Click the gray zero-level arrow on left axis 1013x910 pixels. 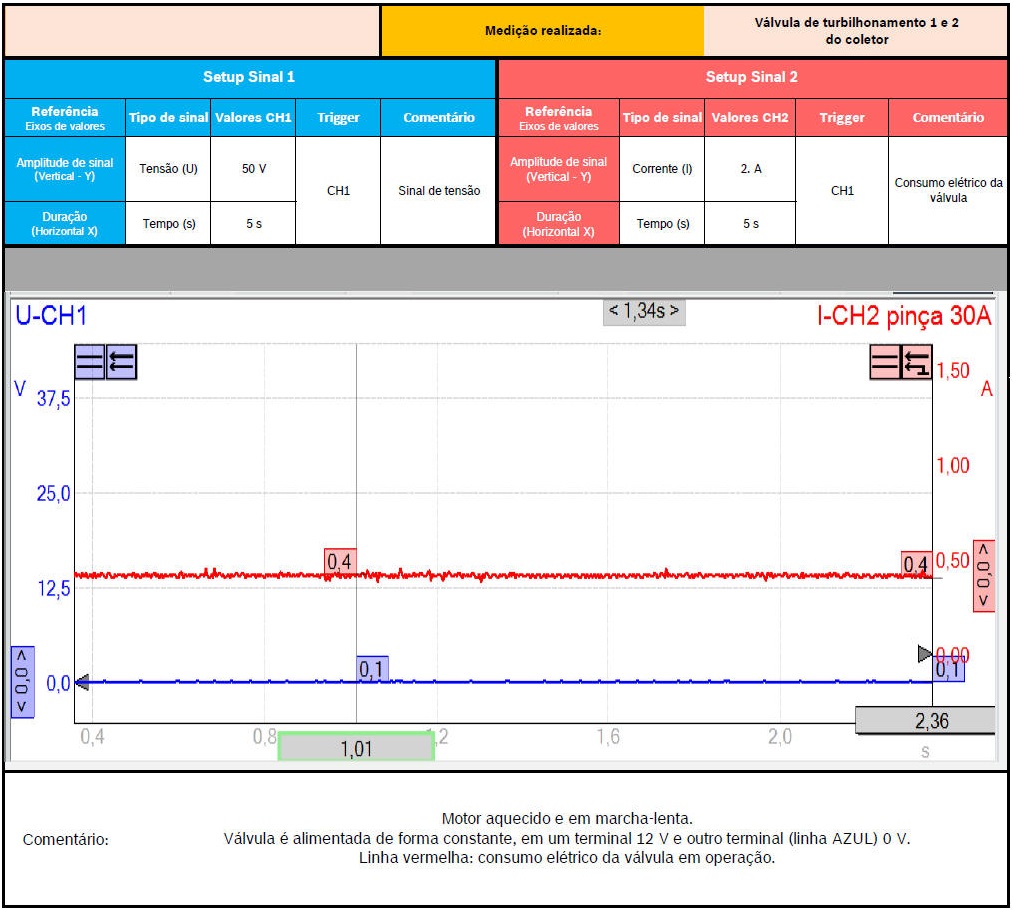point(82,683)
